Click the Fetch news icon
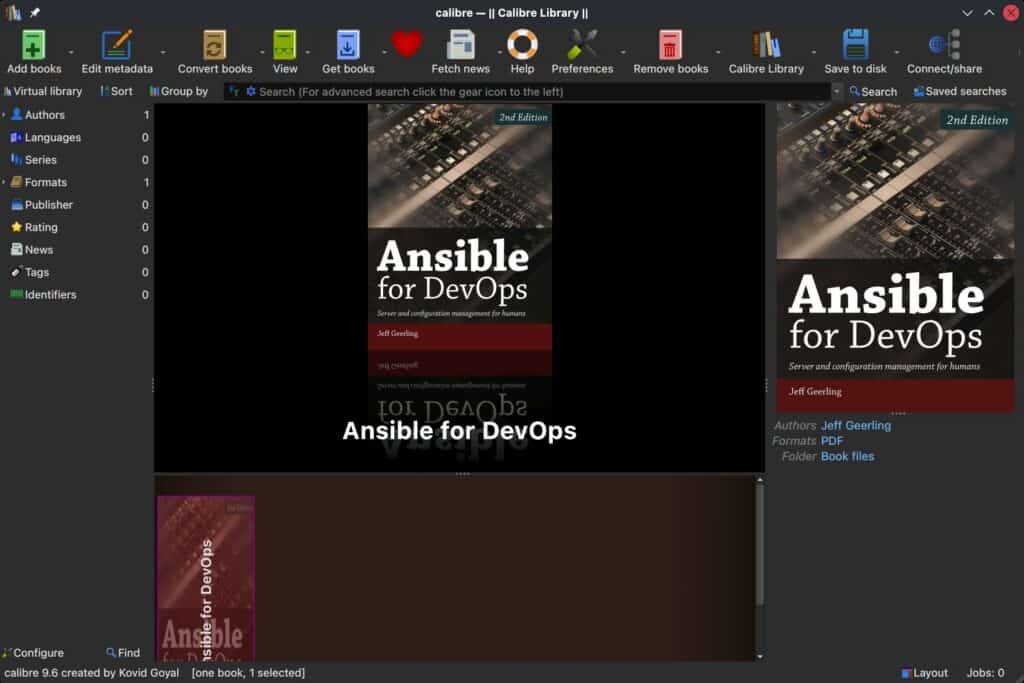 pos(459,45)
